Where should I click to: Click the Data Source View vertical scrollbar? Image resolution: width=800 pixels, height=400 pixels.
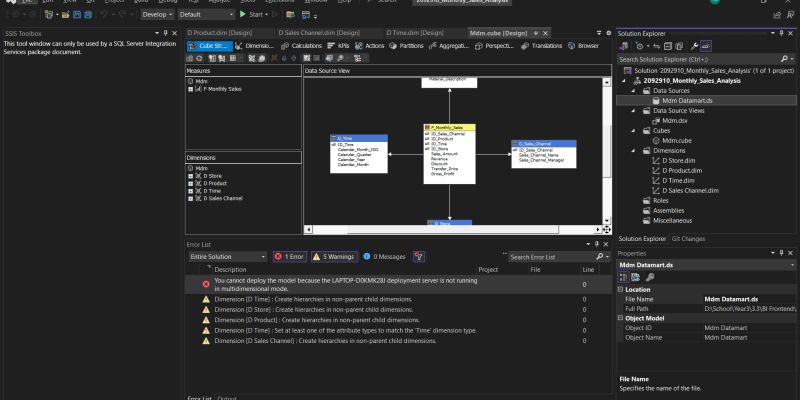[607, 151]
